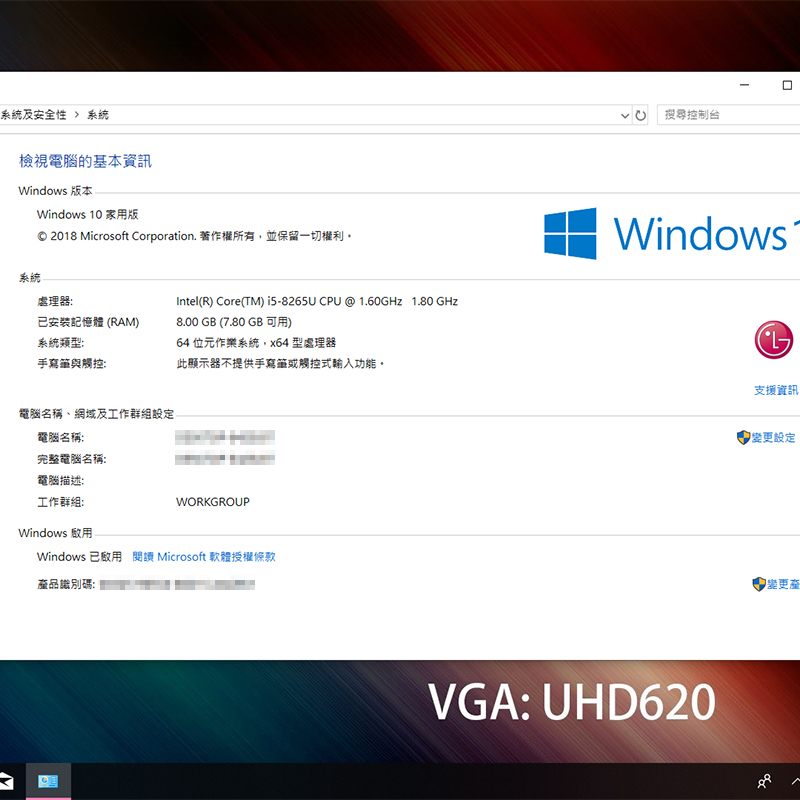Open the address bar history dropdown arrow
This screenshot has height=800, width=800.
624,116
